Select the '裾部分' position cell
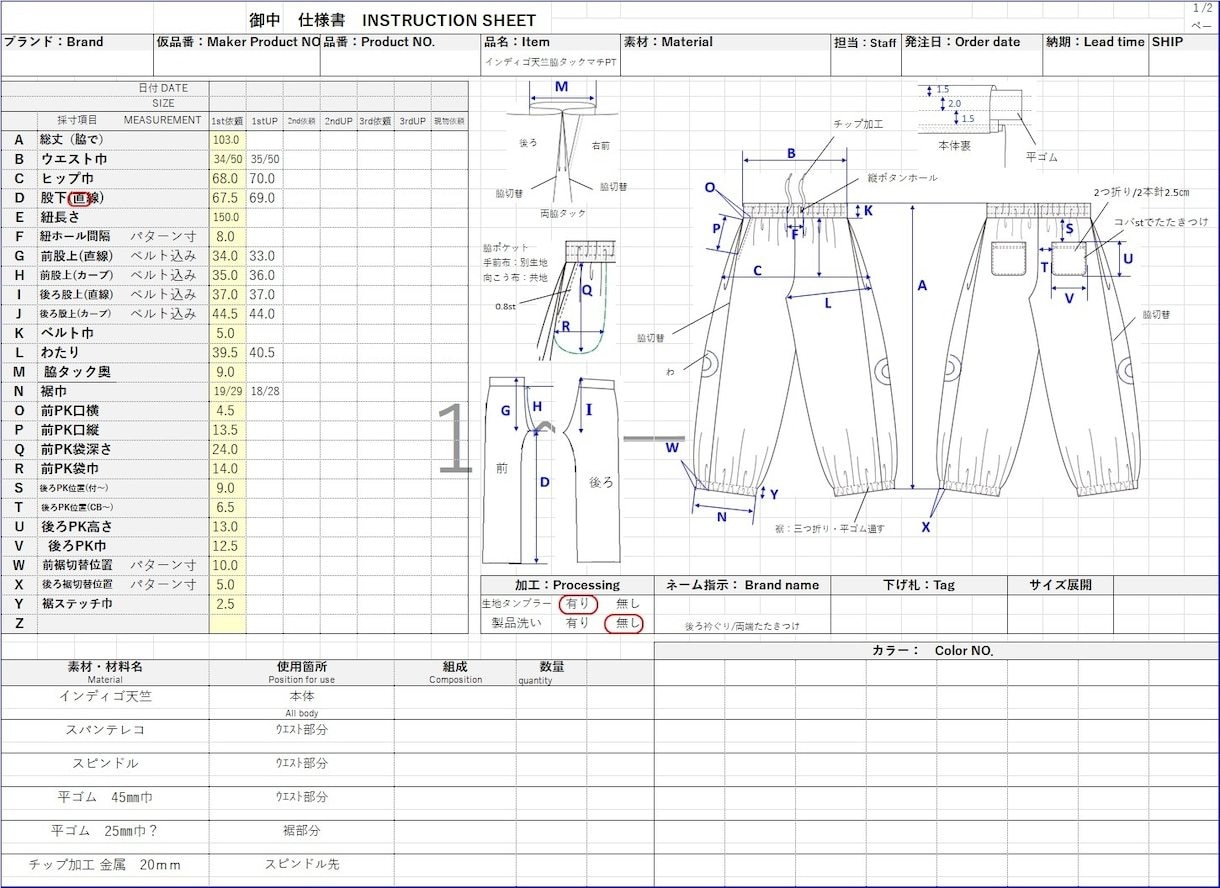1220x888 pixels. pyautogui.click(x=302, y=830)
